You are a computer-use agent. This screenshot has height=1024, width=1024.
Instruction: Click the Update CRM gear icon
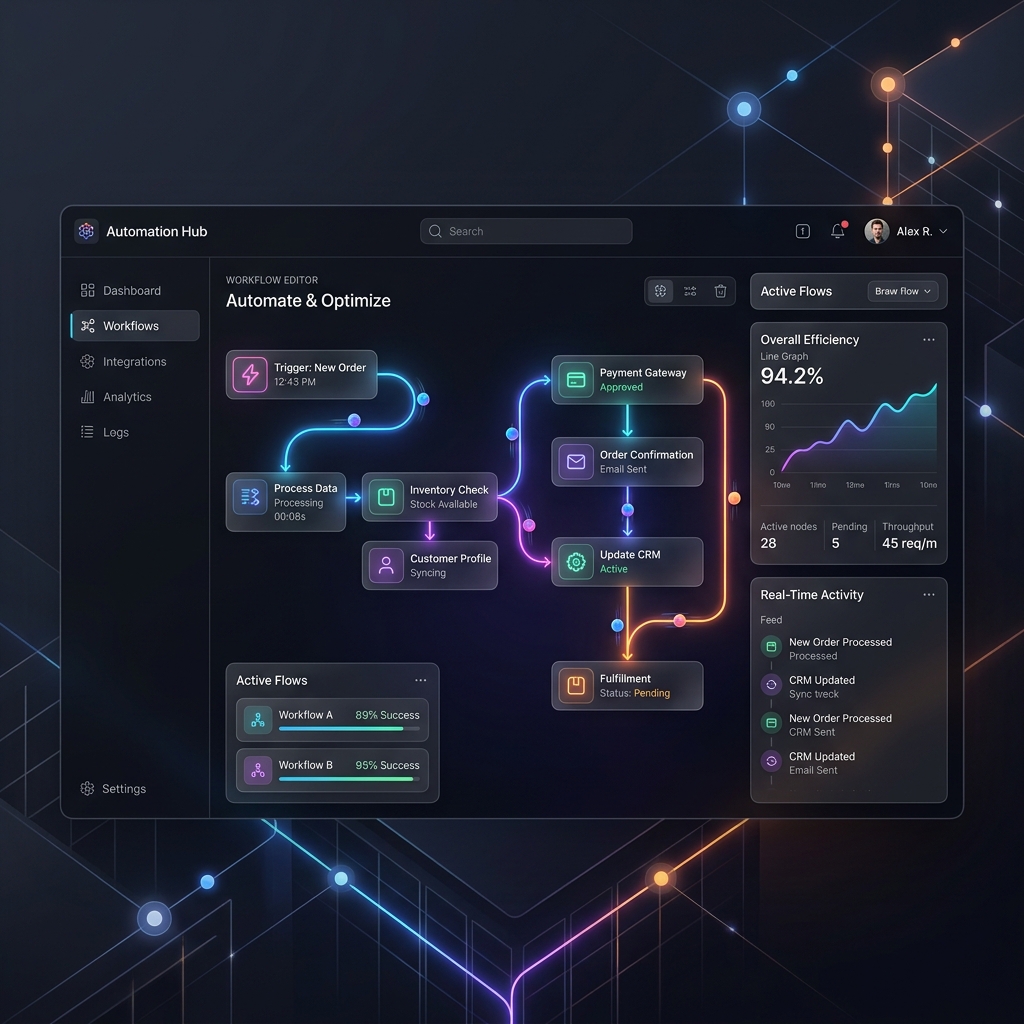[x=576, y=562]
